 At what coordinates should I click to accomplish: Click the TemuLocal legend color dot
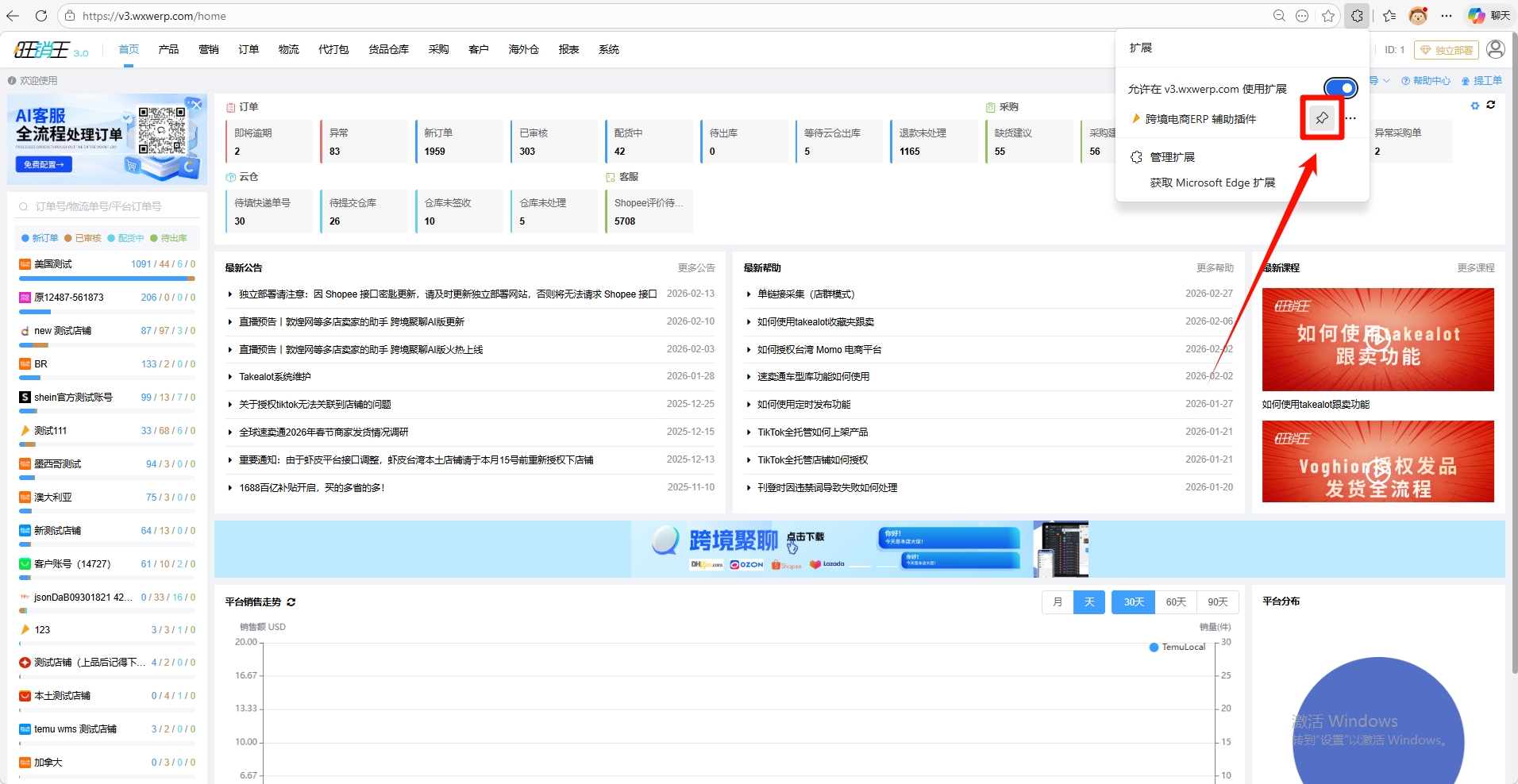[1154, 648]
